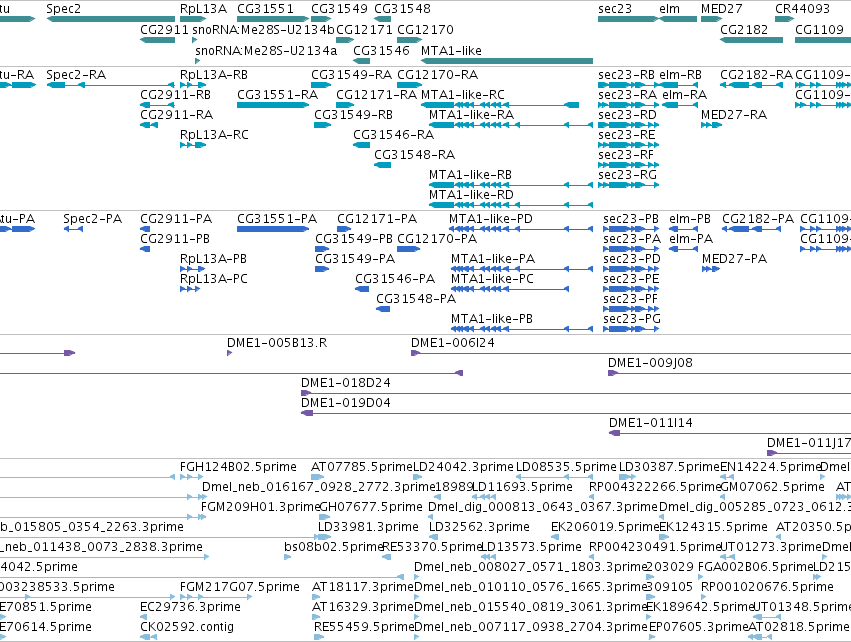Select EST AT02818.5prime
This screenshot has height=642, width=851.
pyautogui.click(x=760, y=637)
